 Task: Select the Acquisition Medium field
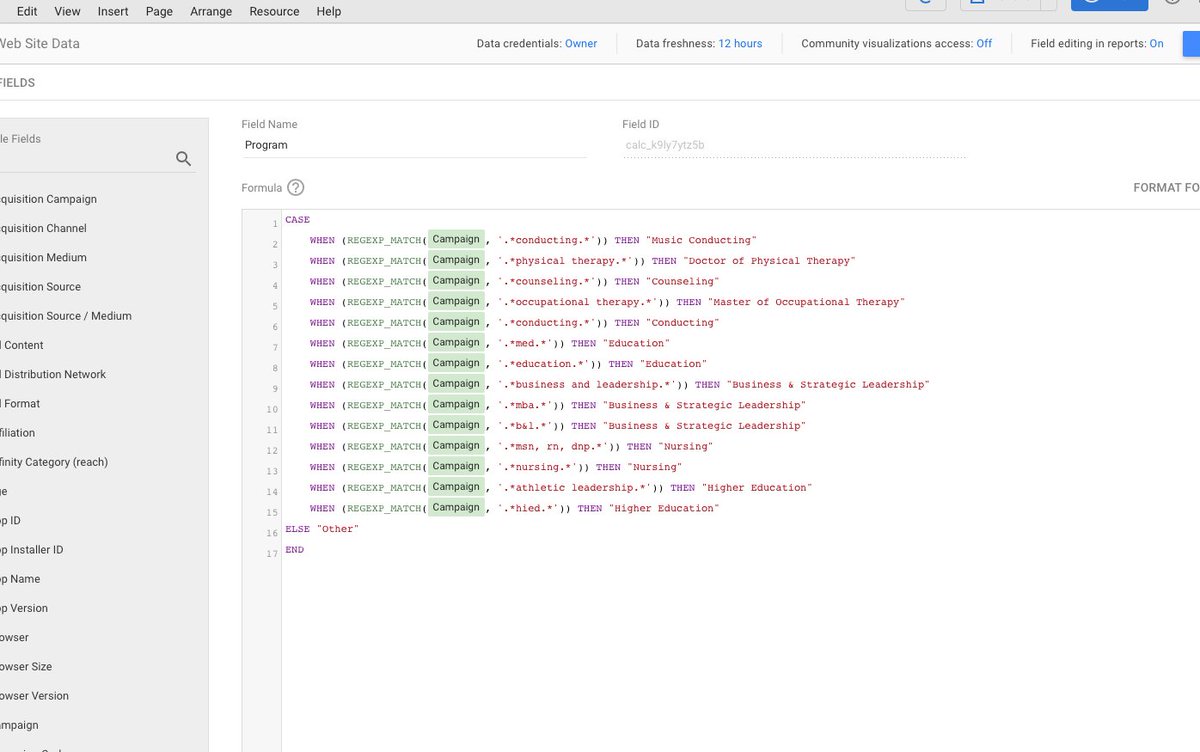point(43,257)
